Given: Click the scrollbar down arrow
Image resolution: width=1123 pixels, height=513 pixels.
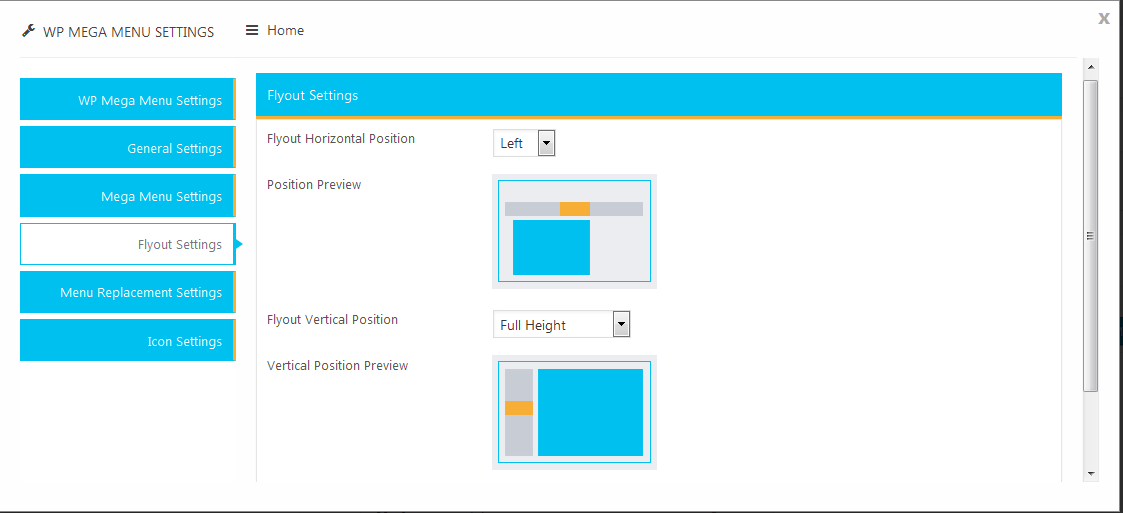Looking at the screenshot, I should pyautogui.click(x=1091, y=473).
